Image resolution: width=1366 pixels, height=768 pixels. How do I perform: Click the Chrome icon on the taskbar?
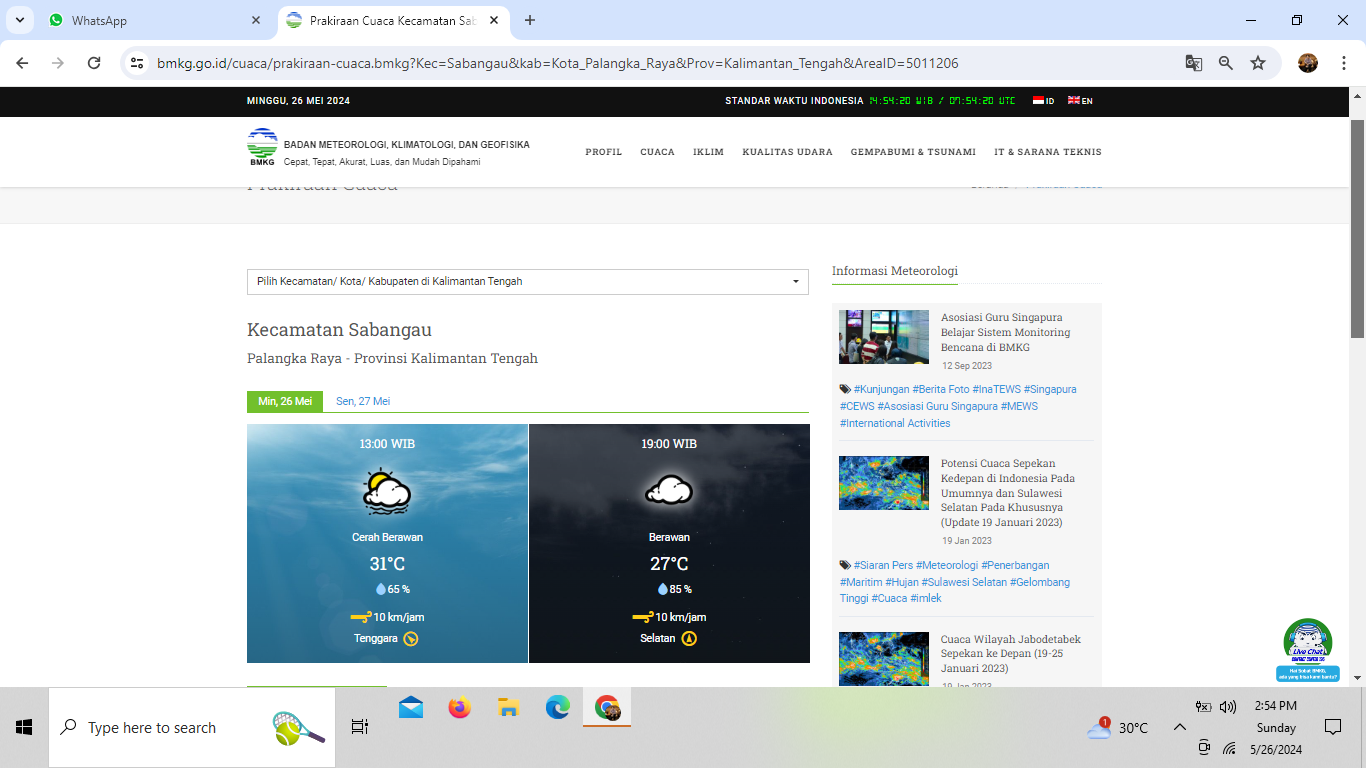(607, 708)
